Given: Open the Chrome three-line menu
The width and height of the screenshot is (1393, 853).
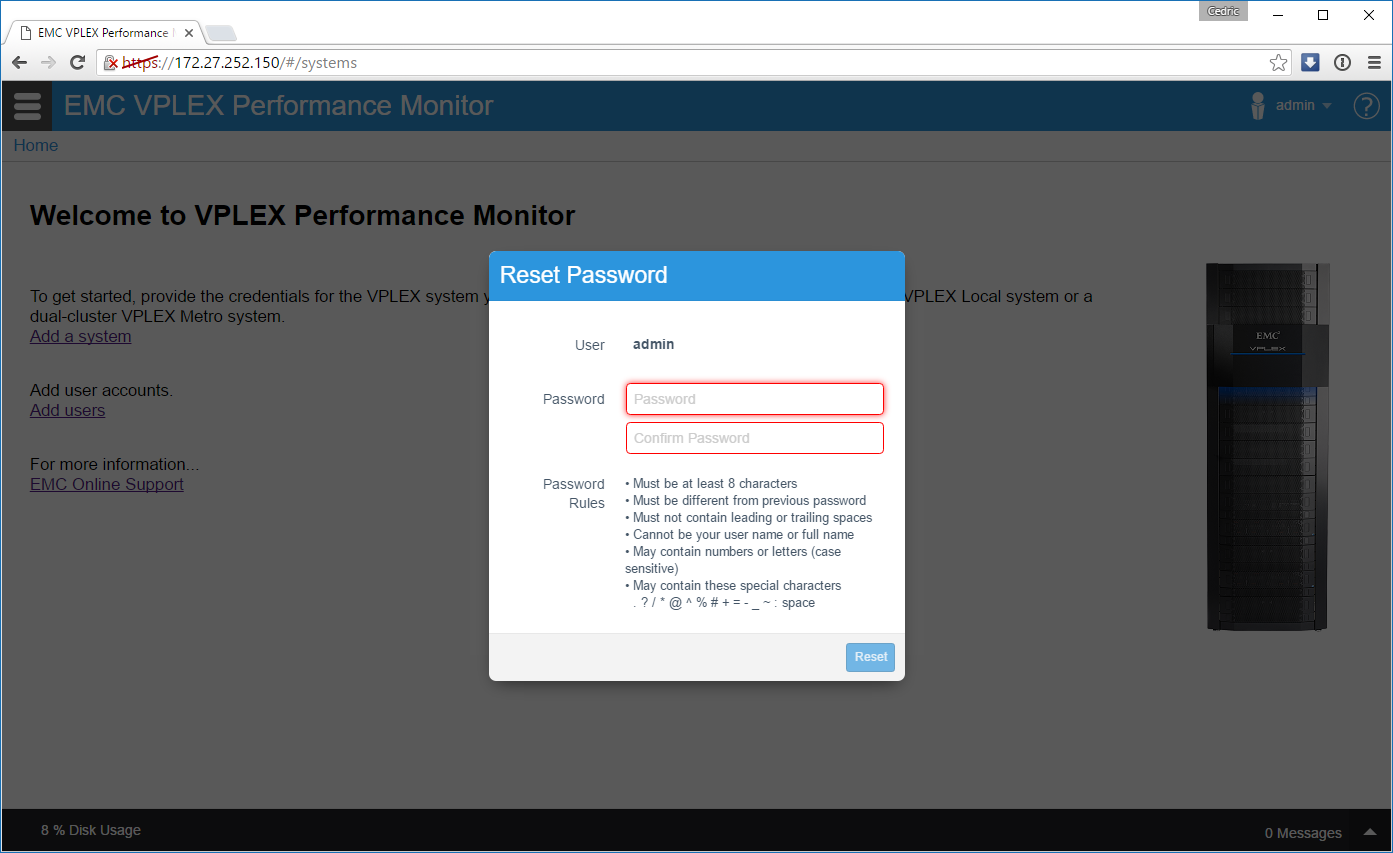Looking at the screenshot, I should 1374,63.
